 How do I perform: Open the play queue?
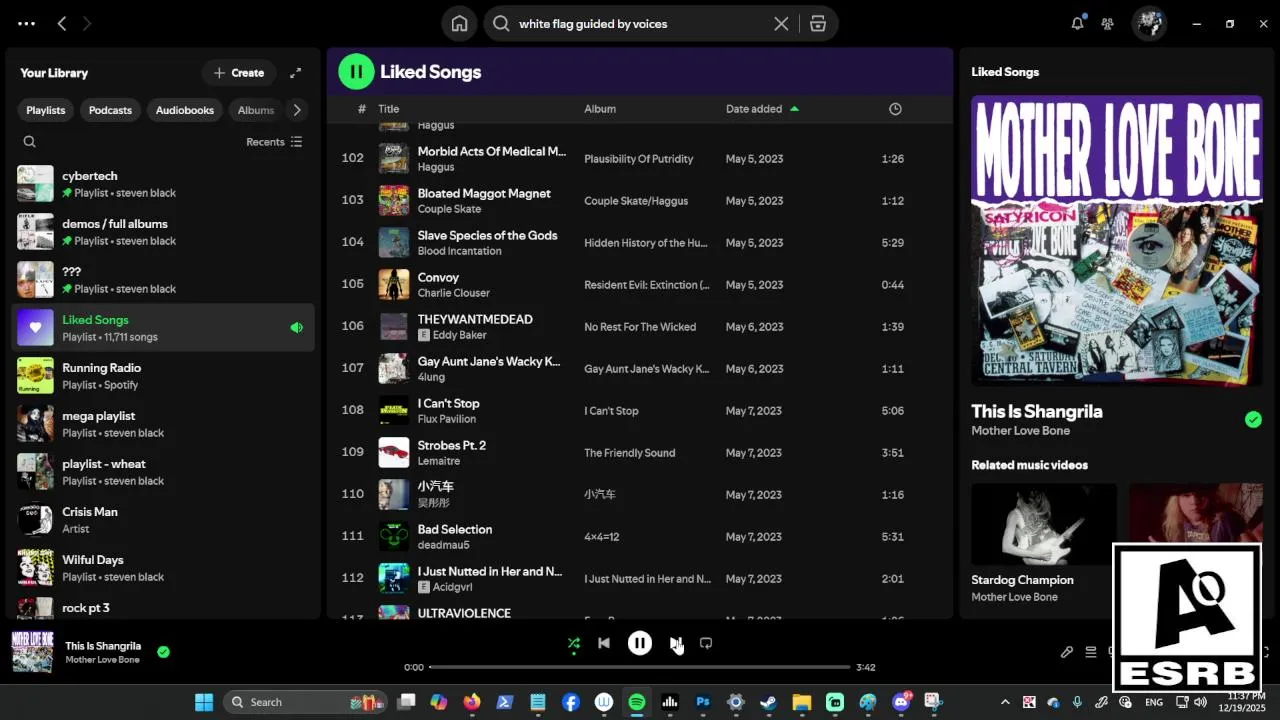[1091, 652]
